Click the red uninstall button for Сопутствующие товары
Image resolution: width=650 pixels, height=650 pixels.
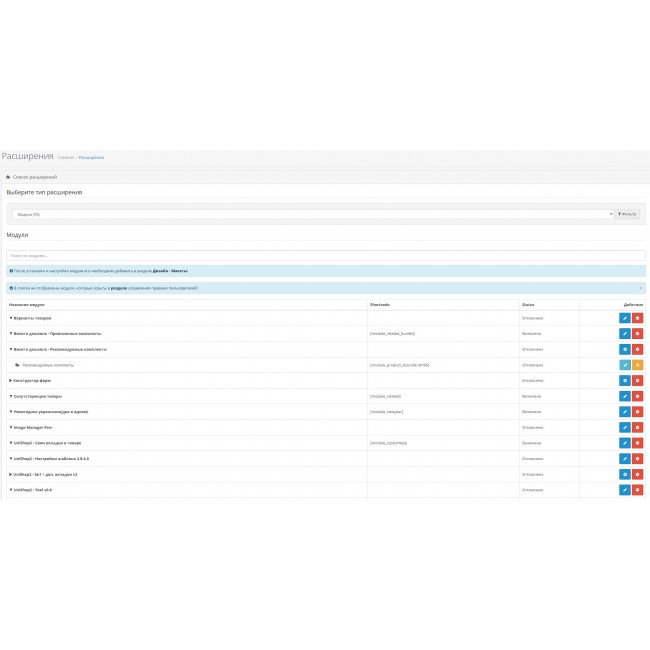637,396
